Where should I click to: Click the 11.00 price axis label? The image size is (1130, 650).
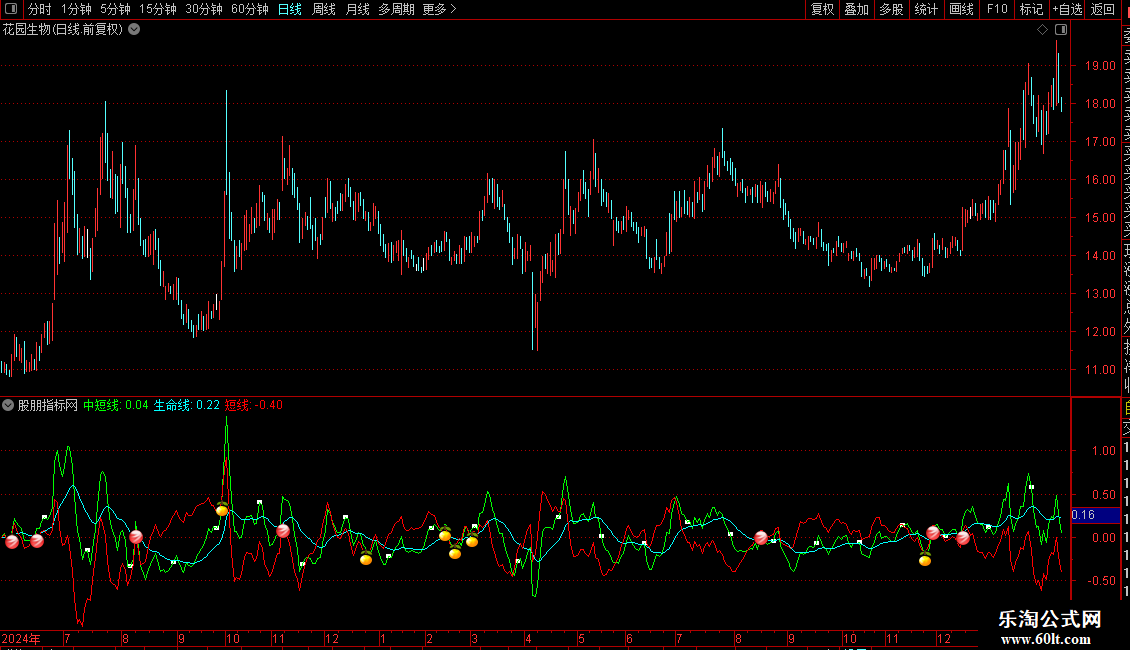(1100, 370)
